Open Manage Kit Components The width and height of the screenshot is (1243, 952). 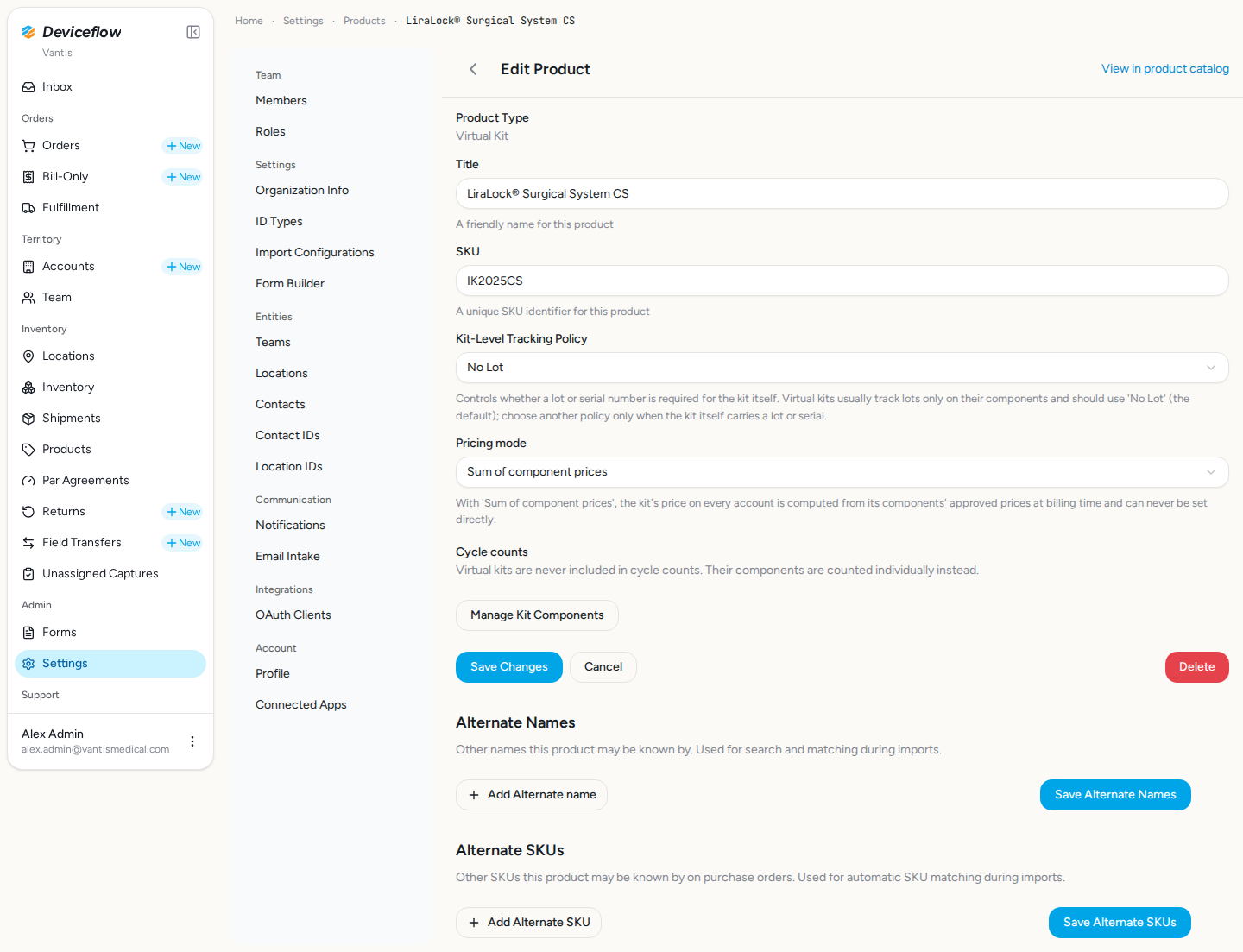pyautogui.click(x=537, y=615)
